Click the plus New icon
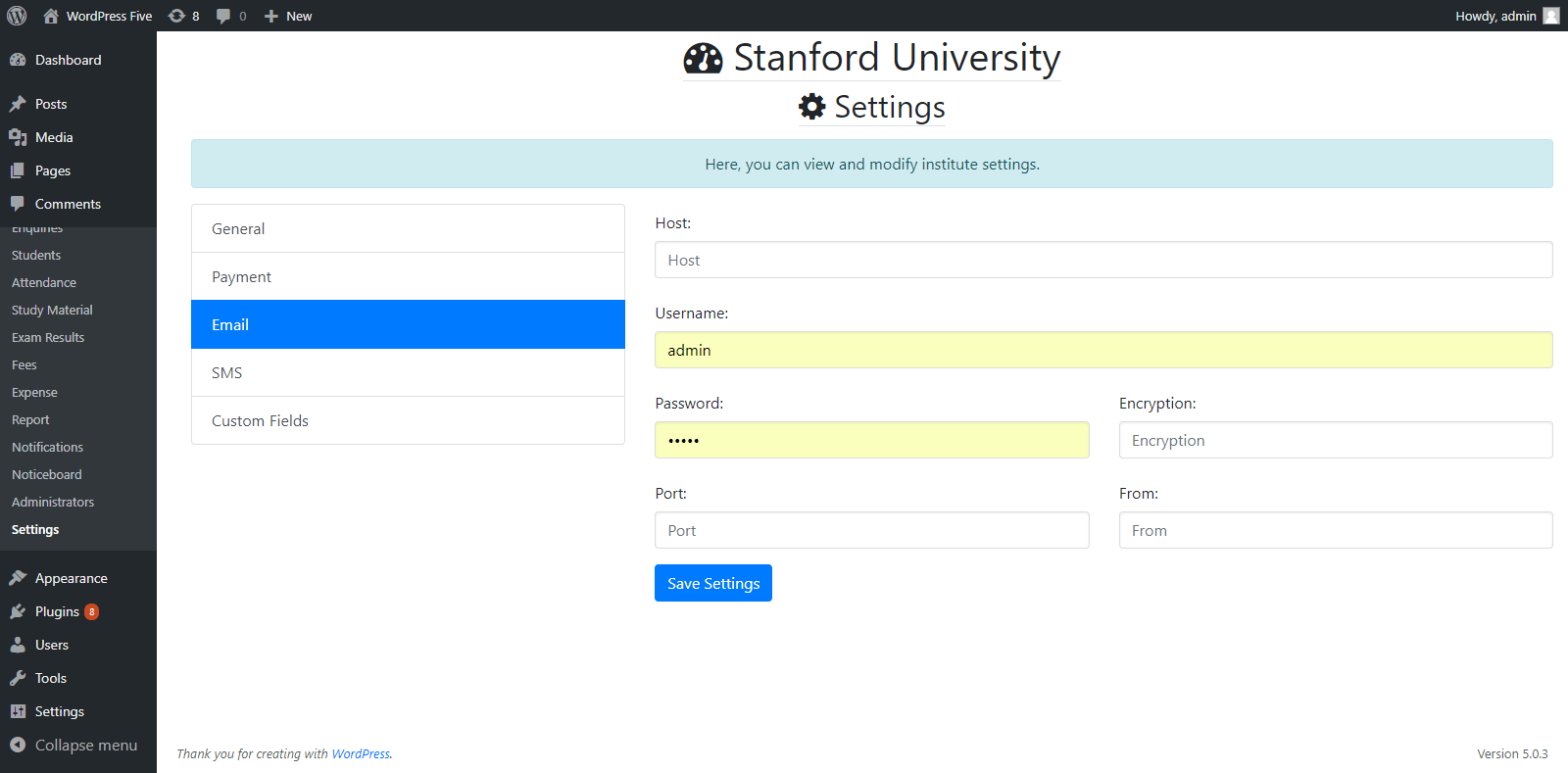The image size is (1568, 773). tap(271, 16)
